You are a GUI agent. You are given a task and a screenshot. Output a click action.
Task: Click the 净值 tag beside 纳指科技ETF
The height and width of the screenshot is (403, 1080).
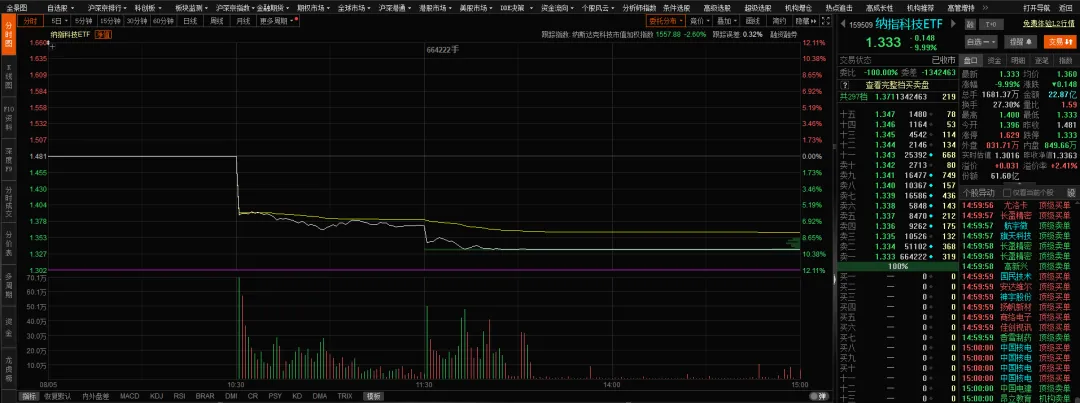(103, 34)
